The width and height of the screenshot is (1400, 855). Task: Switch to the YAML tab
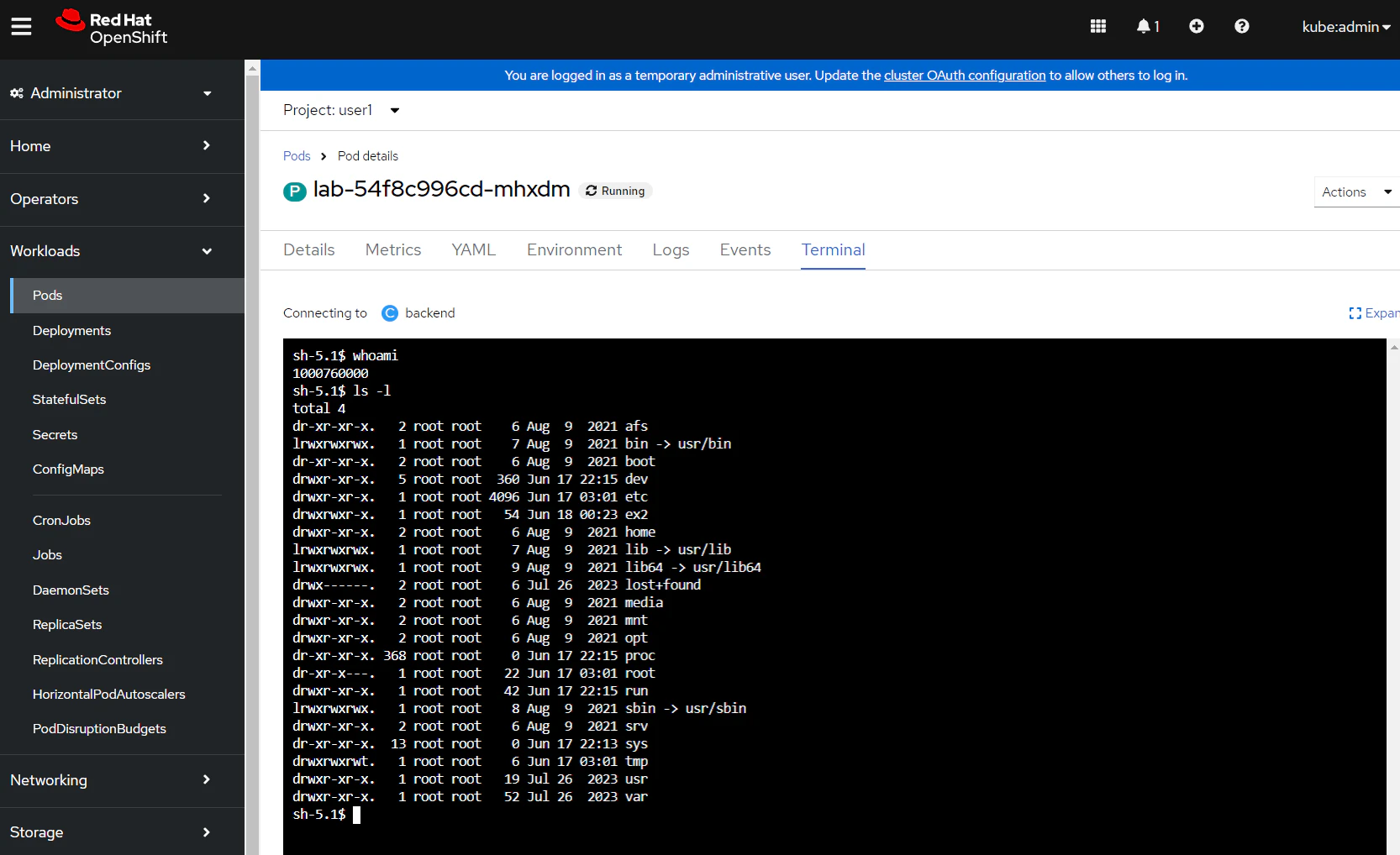point(473,250)
